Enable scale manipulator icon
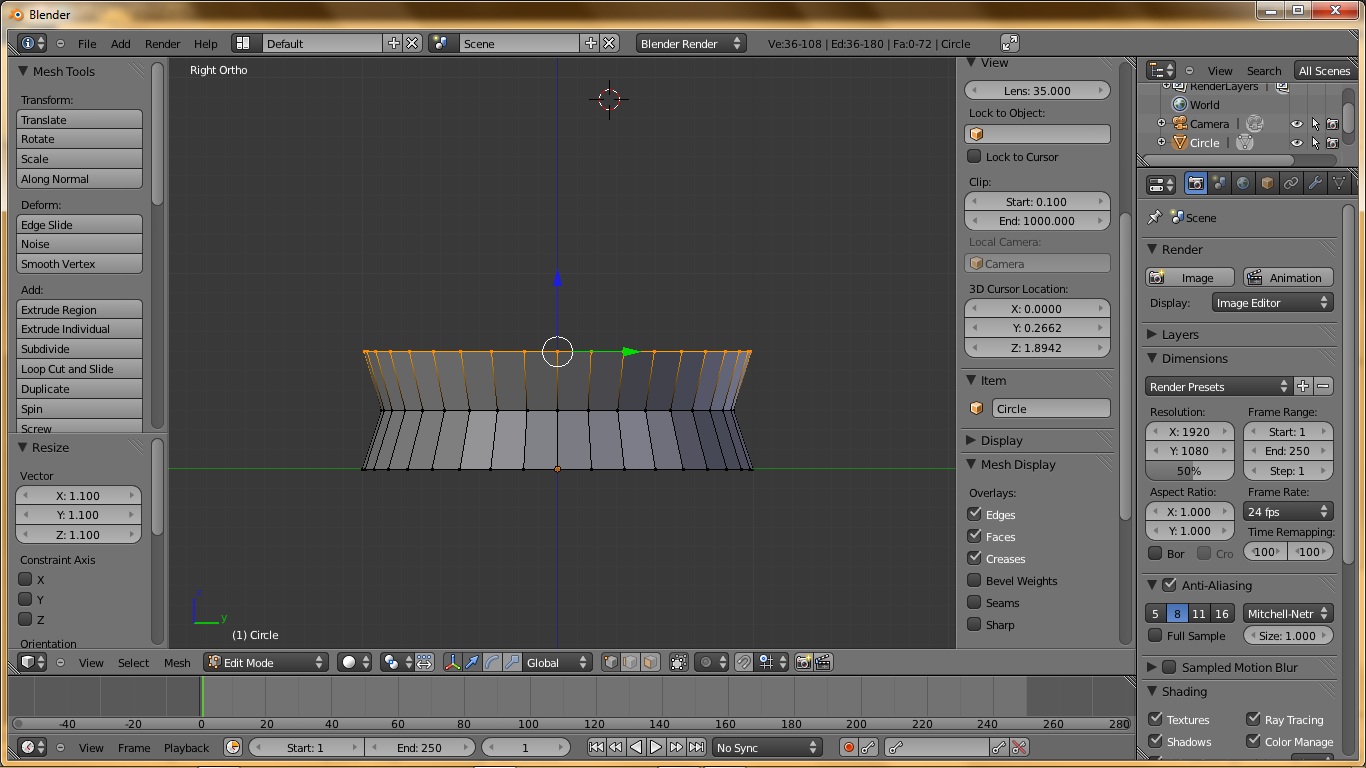This screenshot has width=1366, height=768. 512,662
